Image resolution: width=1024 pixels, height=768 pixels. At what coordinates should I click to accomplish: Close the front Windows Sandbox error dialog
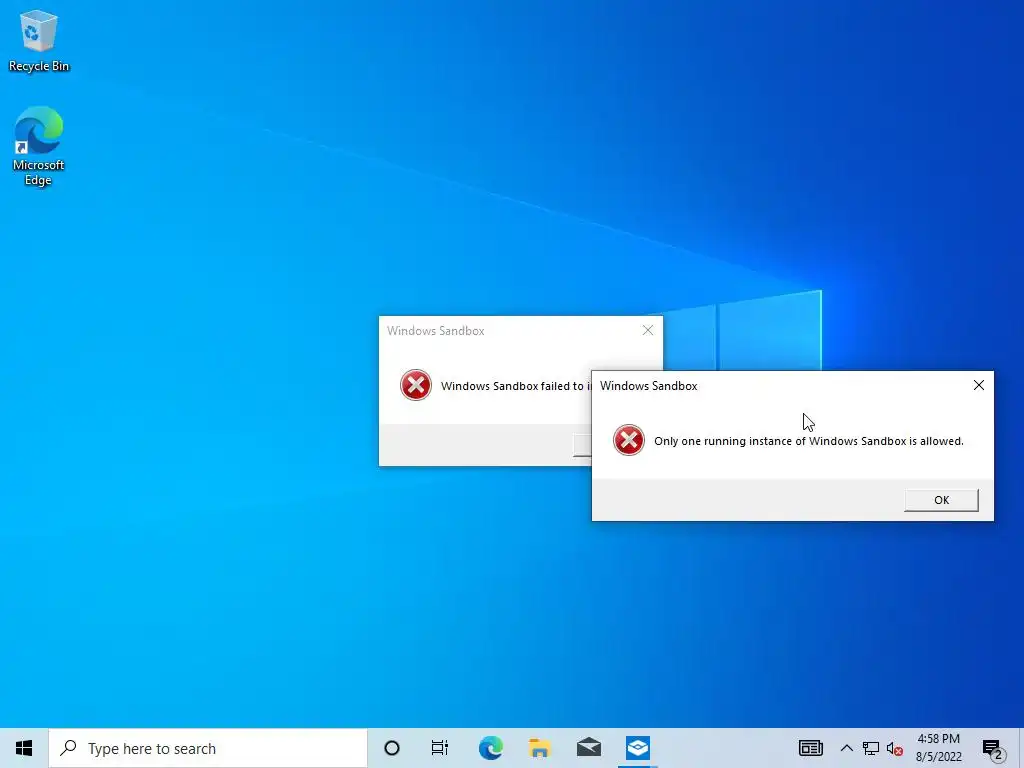click(x=978, y=385)
